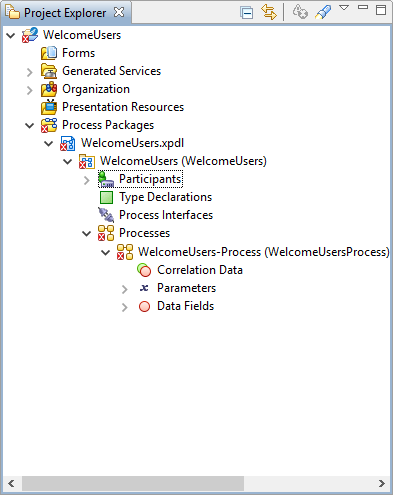The image size is (393, 495).
Task: Select Process Interfaces label
Action: (166, 215)
